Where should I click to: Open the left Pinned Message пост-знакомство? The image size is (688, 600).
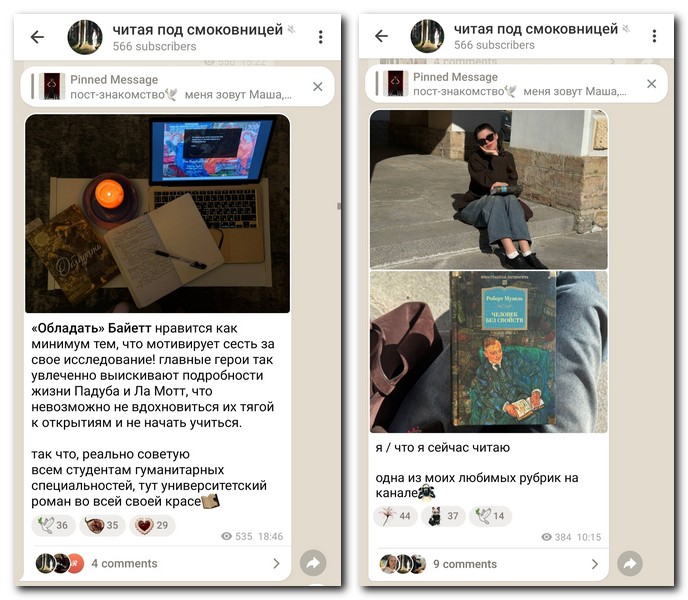point(169,86)
